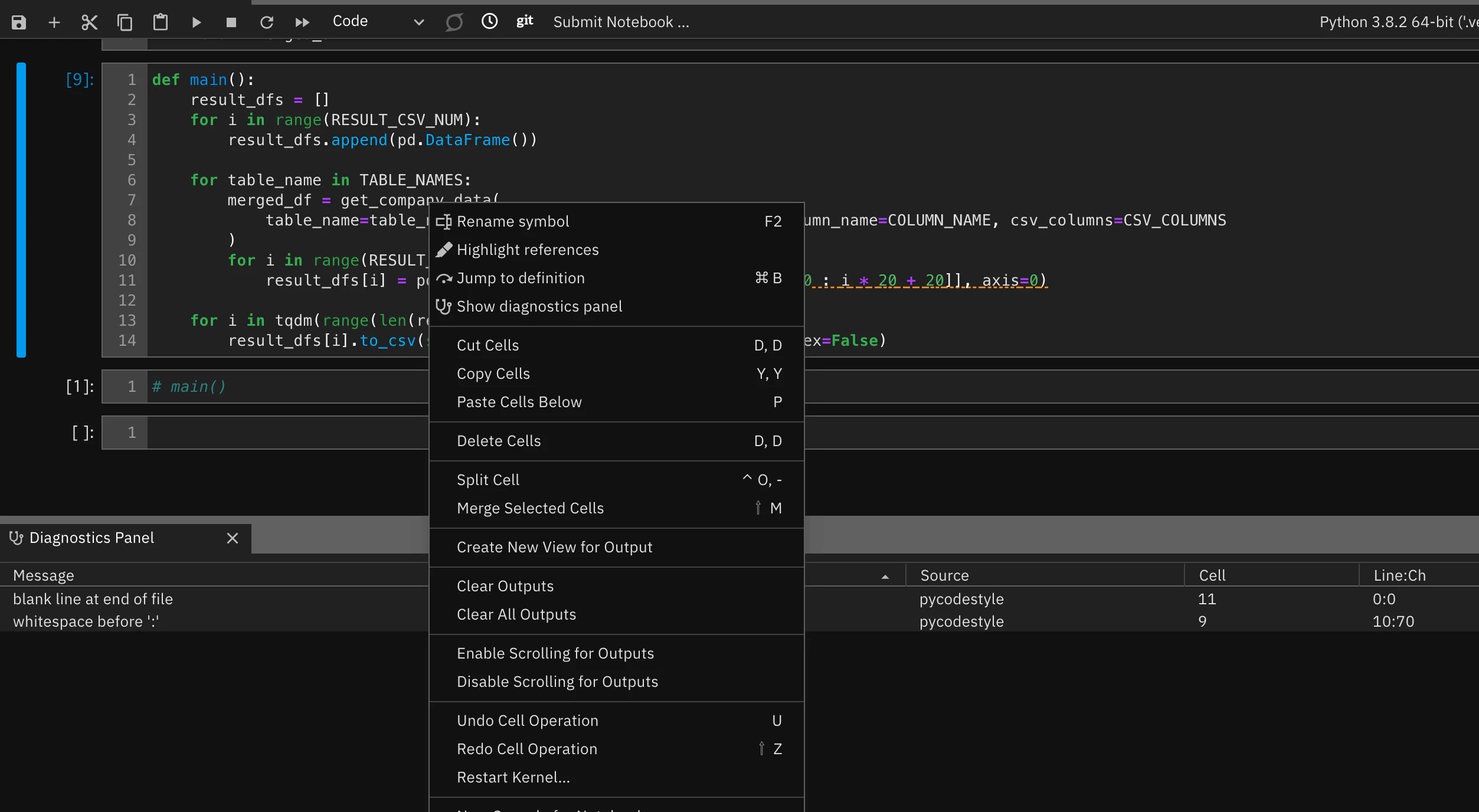Cut selected cells with scissors icon
The image size is (1479, 812).
point(90,22)
